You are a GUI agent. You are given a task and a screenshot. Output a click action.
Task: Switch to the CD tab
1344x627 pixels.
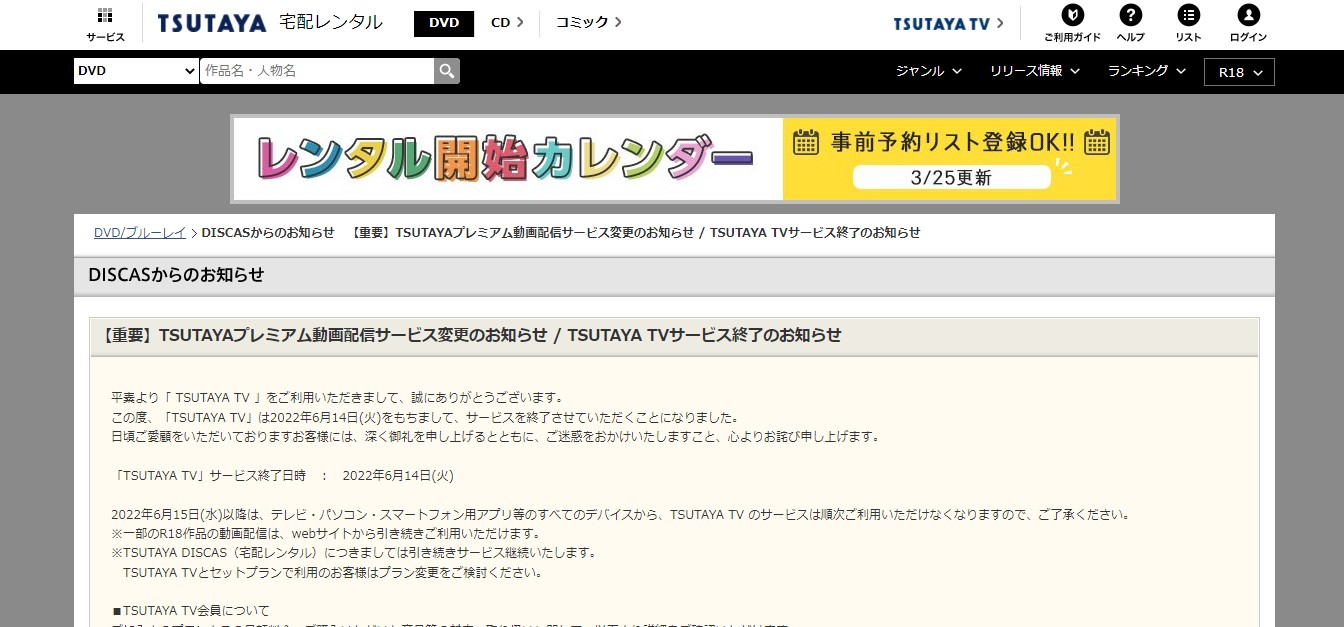pyautogui.click(x=507, y=23)
